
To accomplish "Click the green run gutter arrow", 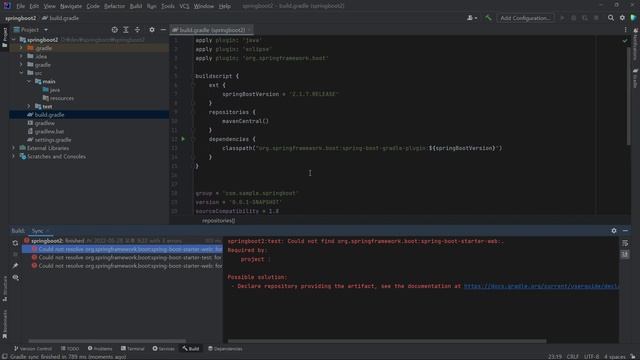I will pyautogui.click(x=183, y=139).
